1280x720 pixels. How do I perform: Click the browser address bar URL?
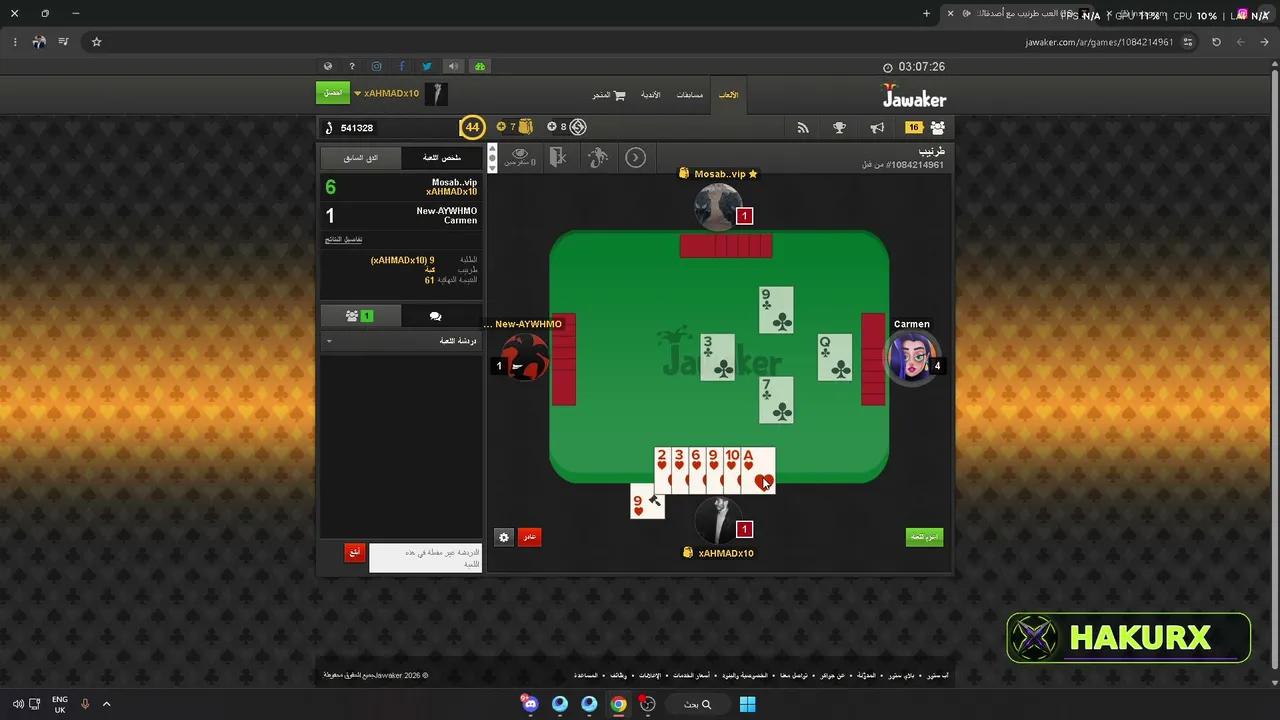tap(1099, 42)
